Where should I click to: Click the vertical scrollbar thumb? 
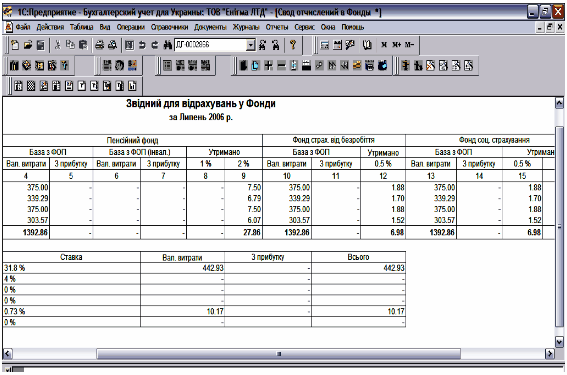pyautogui.click(x=559, y=227)
